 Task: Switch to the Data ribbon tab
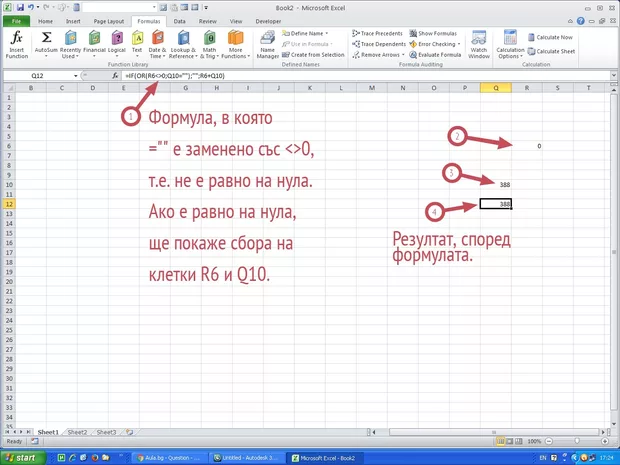[x=180, y=21]
